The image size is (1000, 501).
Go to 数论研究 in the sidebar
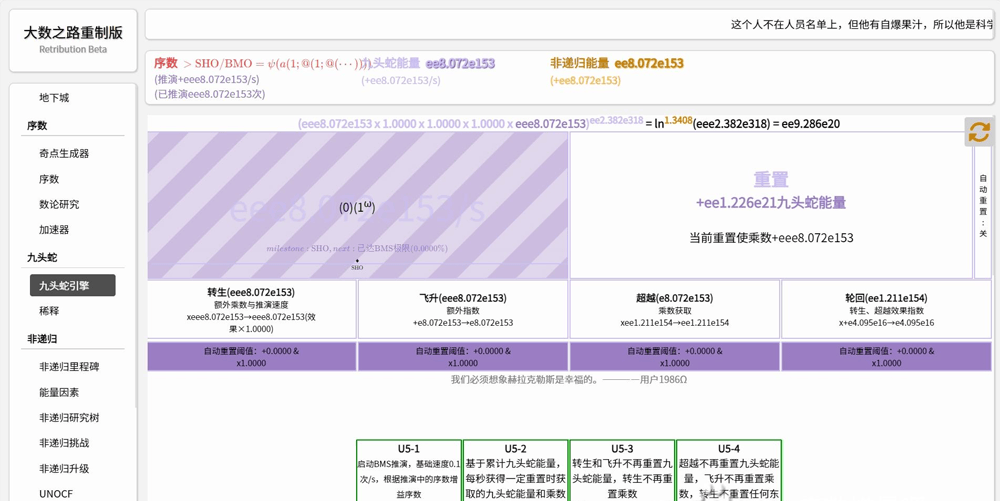point(59,204)
